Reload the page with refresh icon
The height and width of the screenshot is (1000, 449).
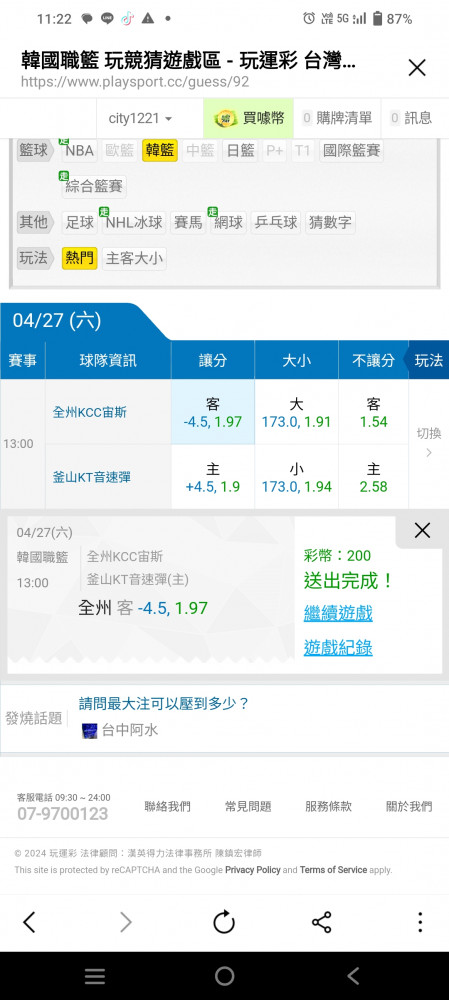[x=224, y=922]
